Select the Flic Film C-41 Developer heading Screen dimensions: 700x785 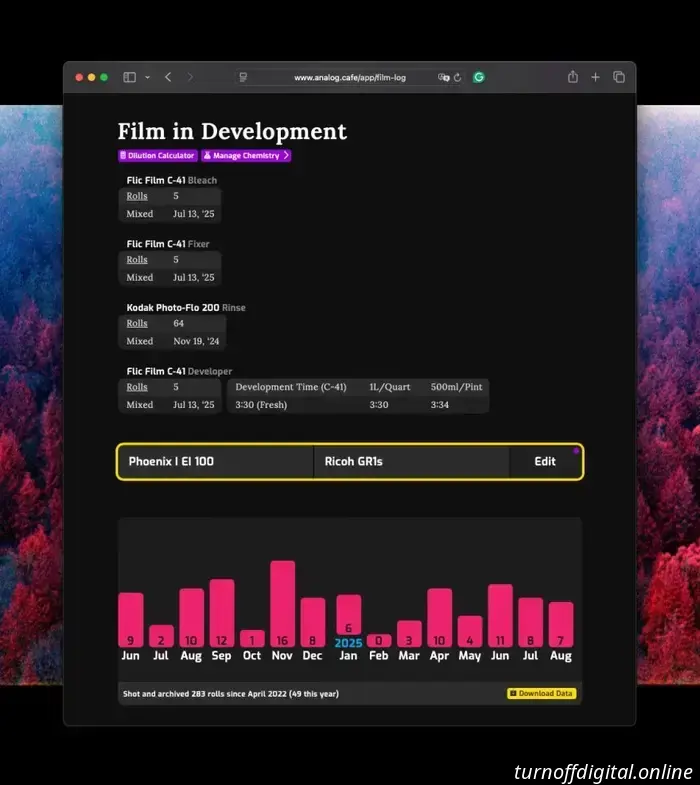tap(179, 371)
